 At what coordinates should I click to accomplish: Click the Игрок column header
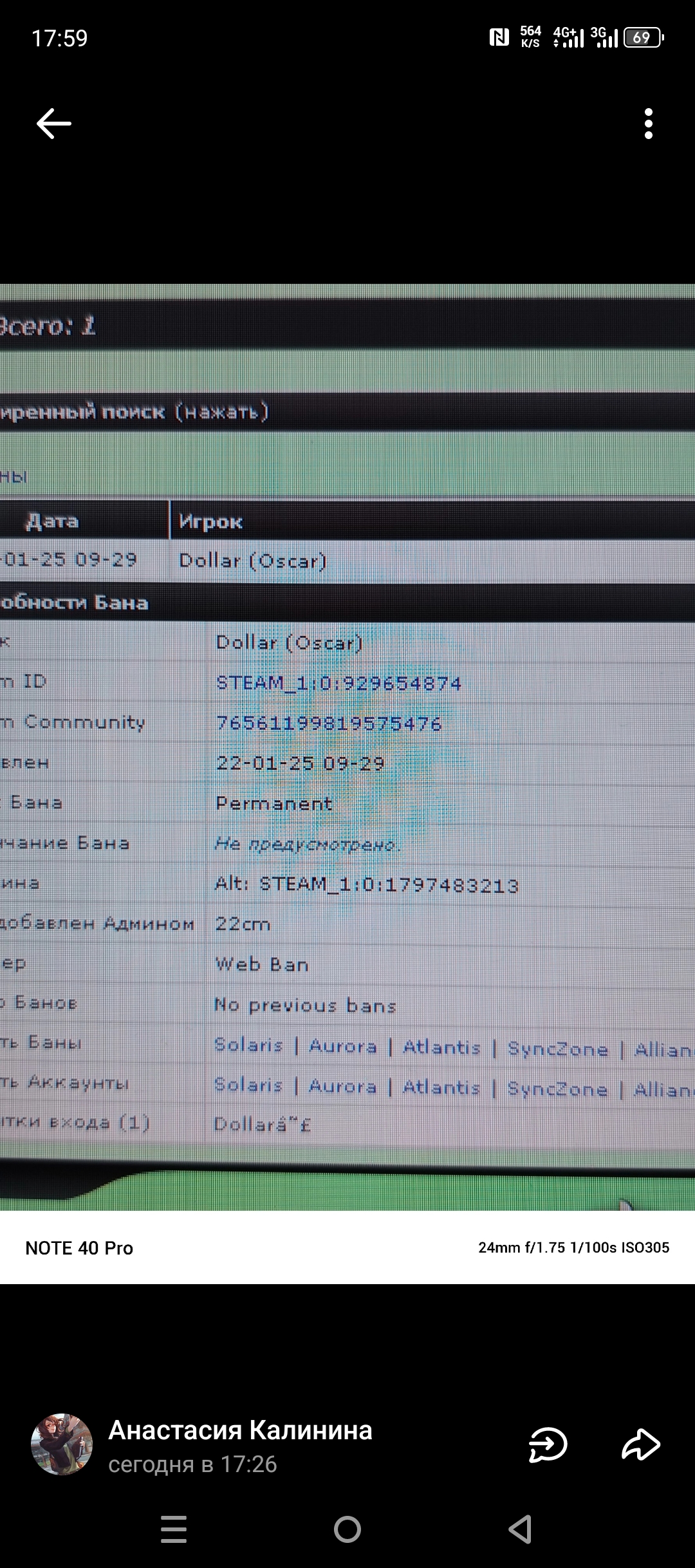tap(210, 522)
